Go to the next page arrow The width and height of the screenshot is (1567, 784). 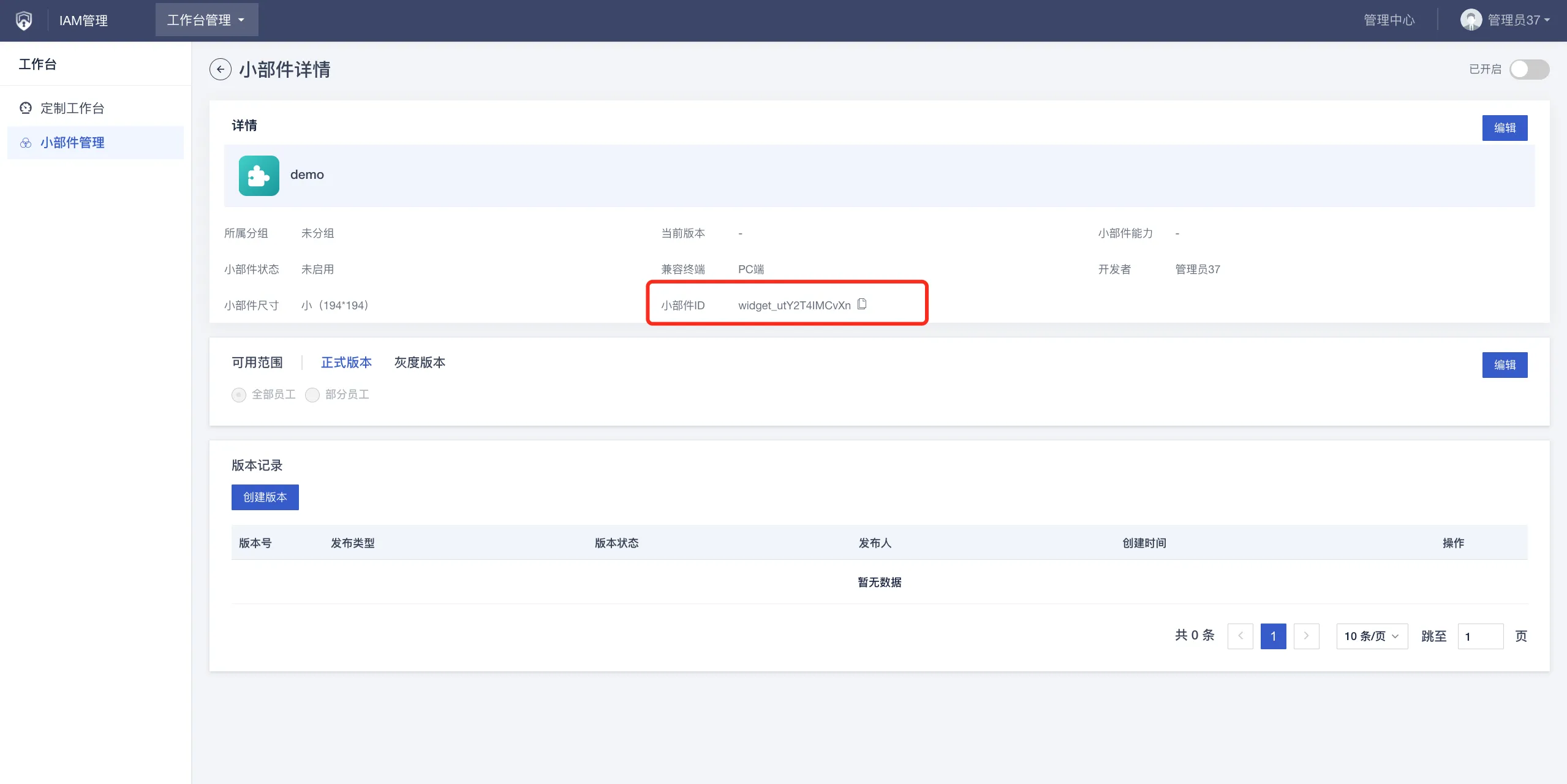(1306, 636)
